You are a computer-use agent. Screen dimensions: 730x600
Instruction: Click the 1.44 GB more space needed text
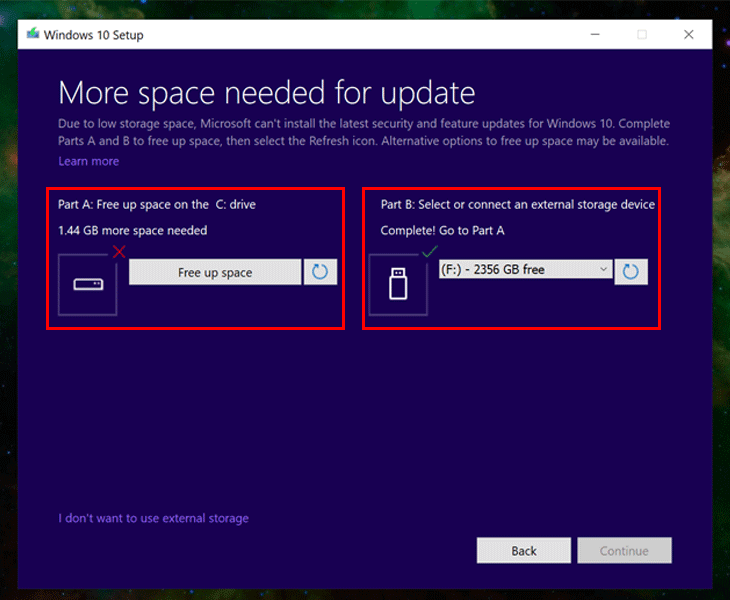tap(133, 230)
